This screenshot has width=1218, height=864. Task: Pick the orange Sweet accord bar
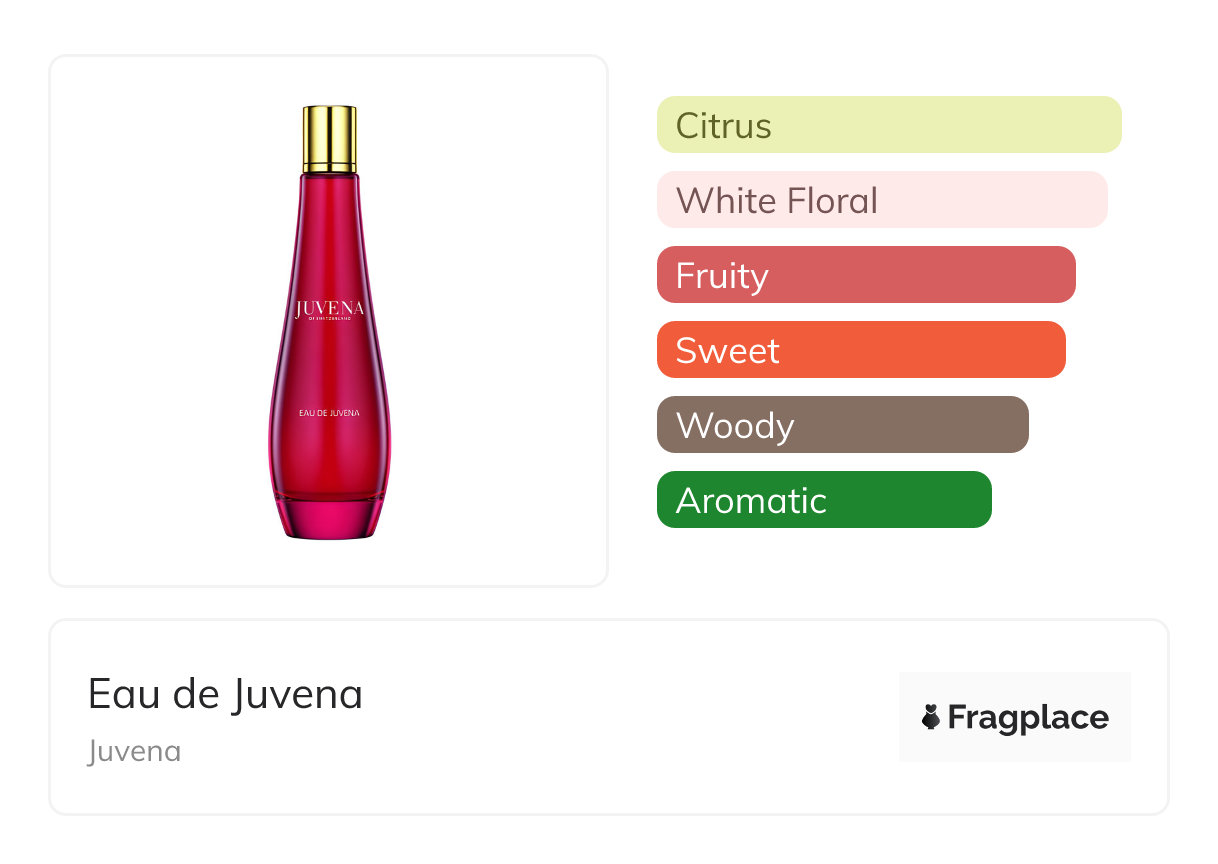click(860, 350)
